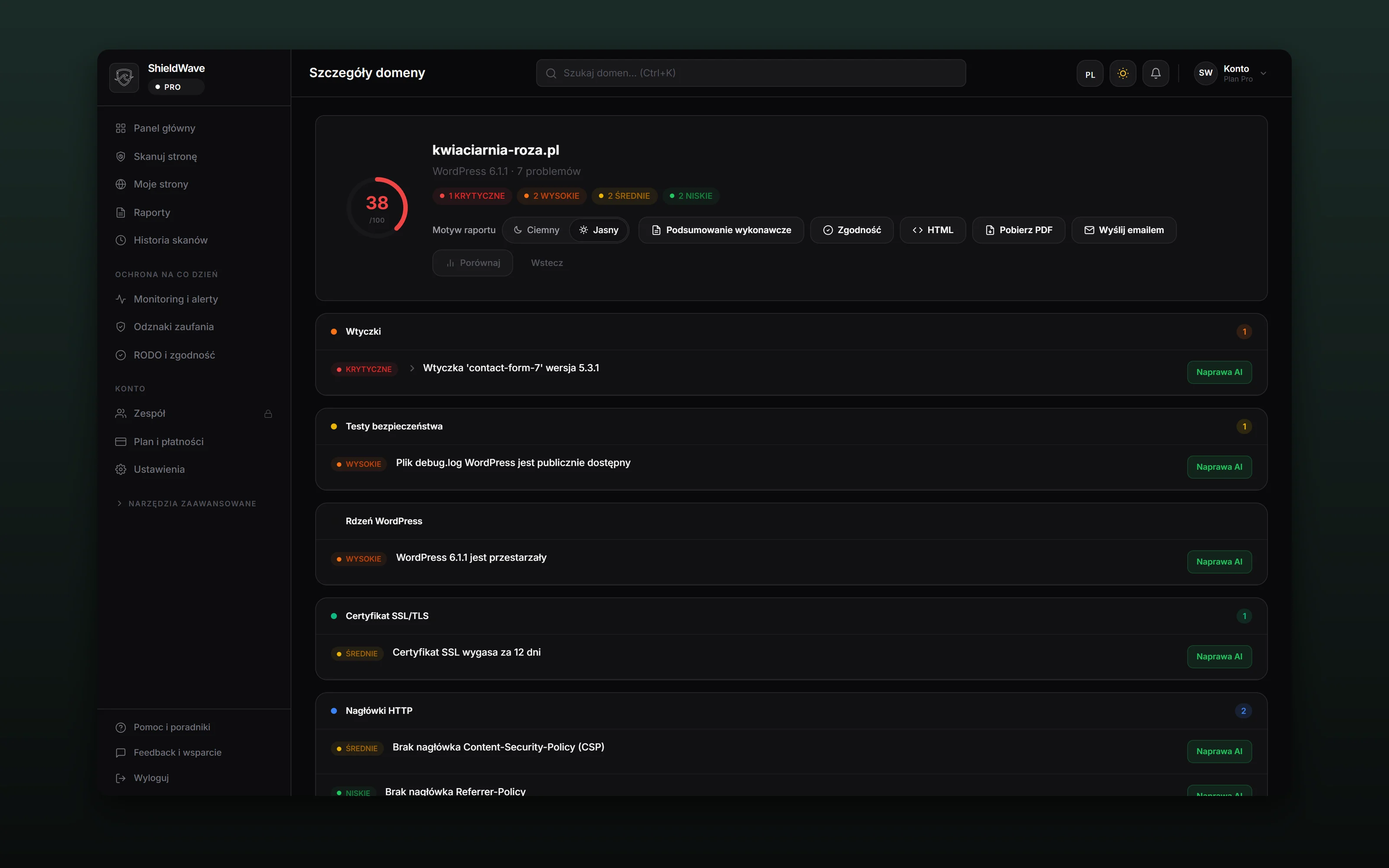The height and width of the screenshot is (868, 1389).
Task: Export report via HTML button
Action: [x=933, y=230]
